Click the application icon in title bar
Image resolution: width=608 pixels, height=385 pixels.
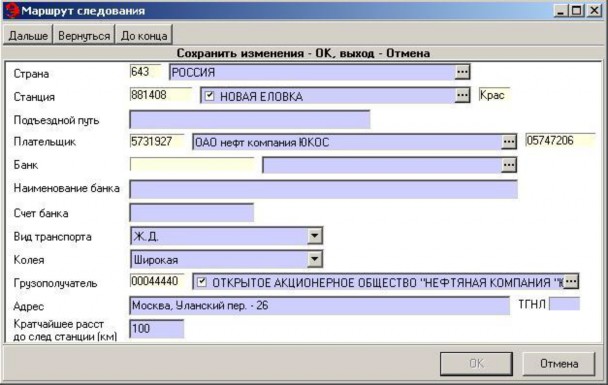pyautogui.click(x=12, y=10)
